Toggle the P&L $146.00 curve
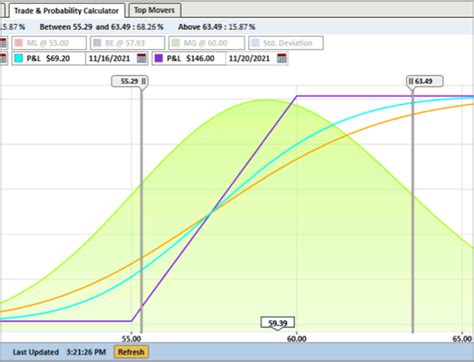Screen dimensions: 474x362 (189, 58)
